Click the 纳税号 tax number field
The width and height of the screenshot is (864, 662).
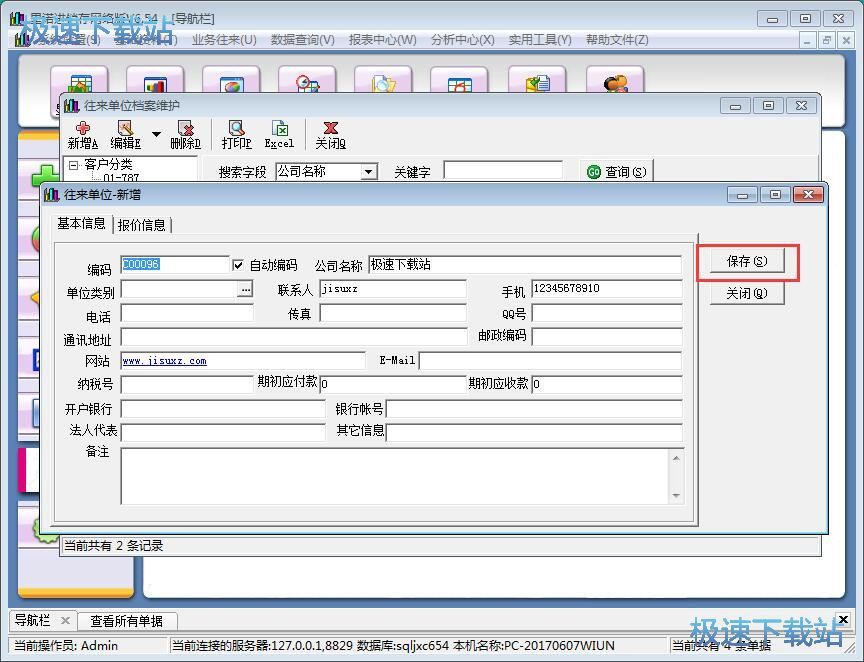tap(187, 385)
